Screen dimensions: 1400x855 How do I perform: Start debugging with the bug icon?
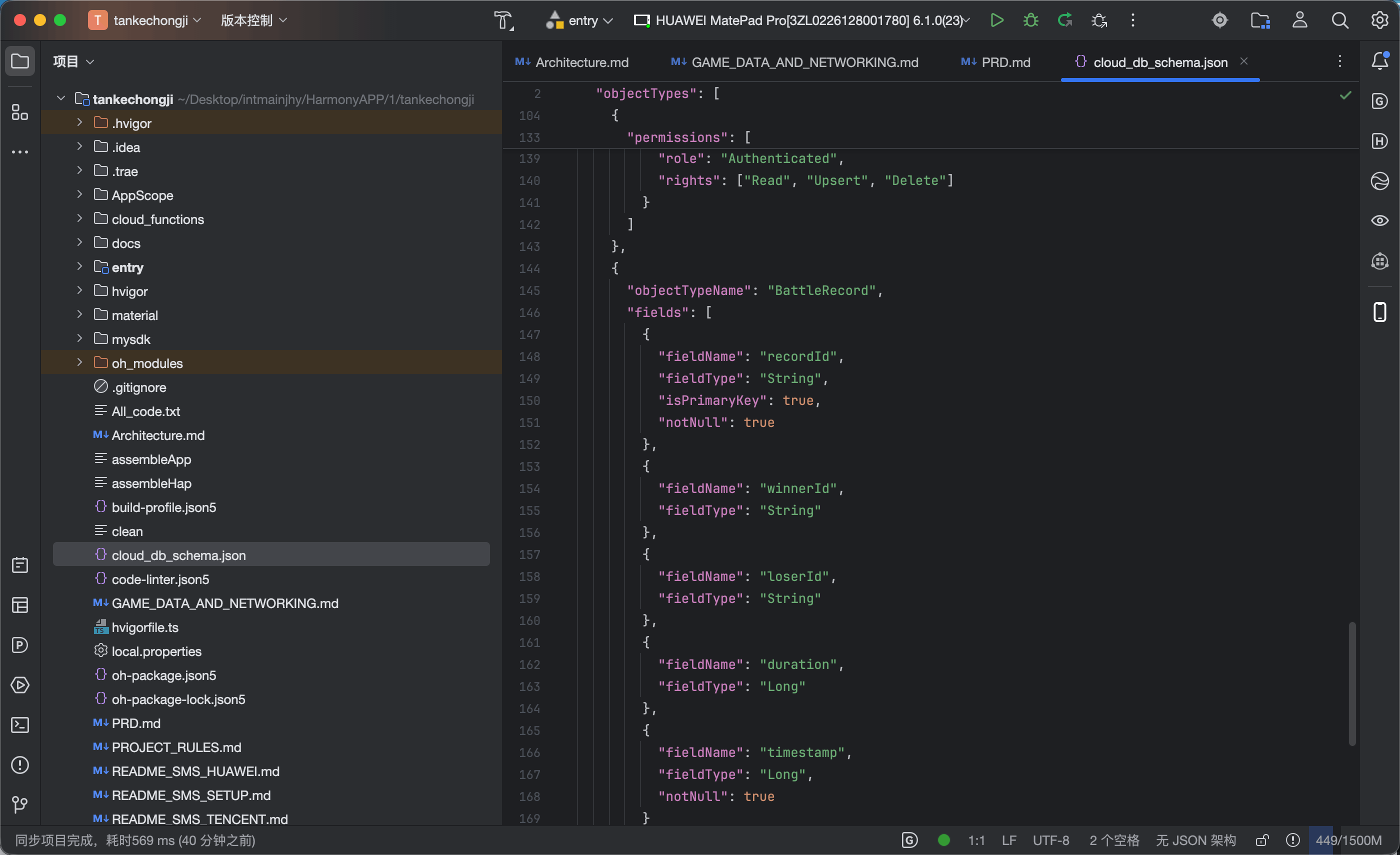1030,20
